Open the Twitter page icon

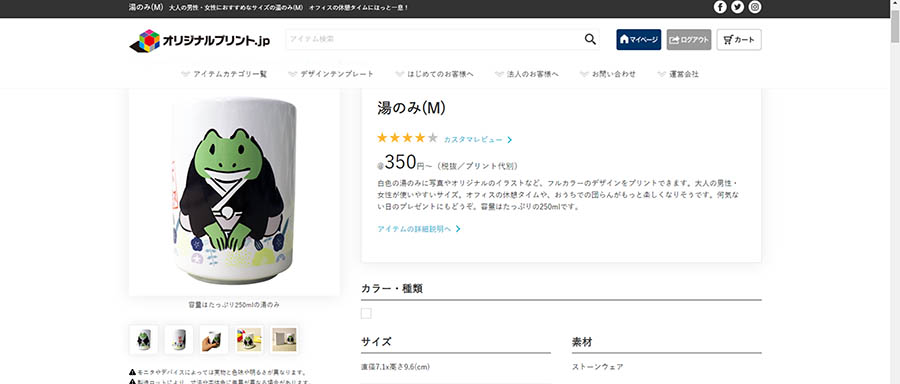pyautogui.click(x=738, y=7)
